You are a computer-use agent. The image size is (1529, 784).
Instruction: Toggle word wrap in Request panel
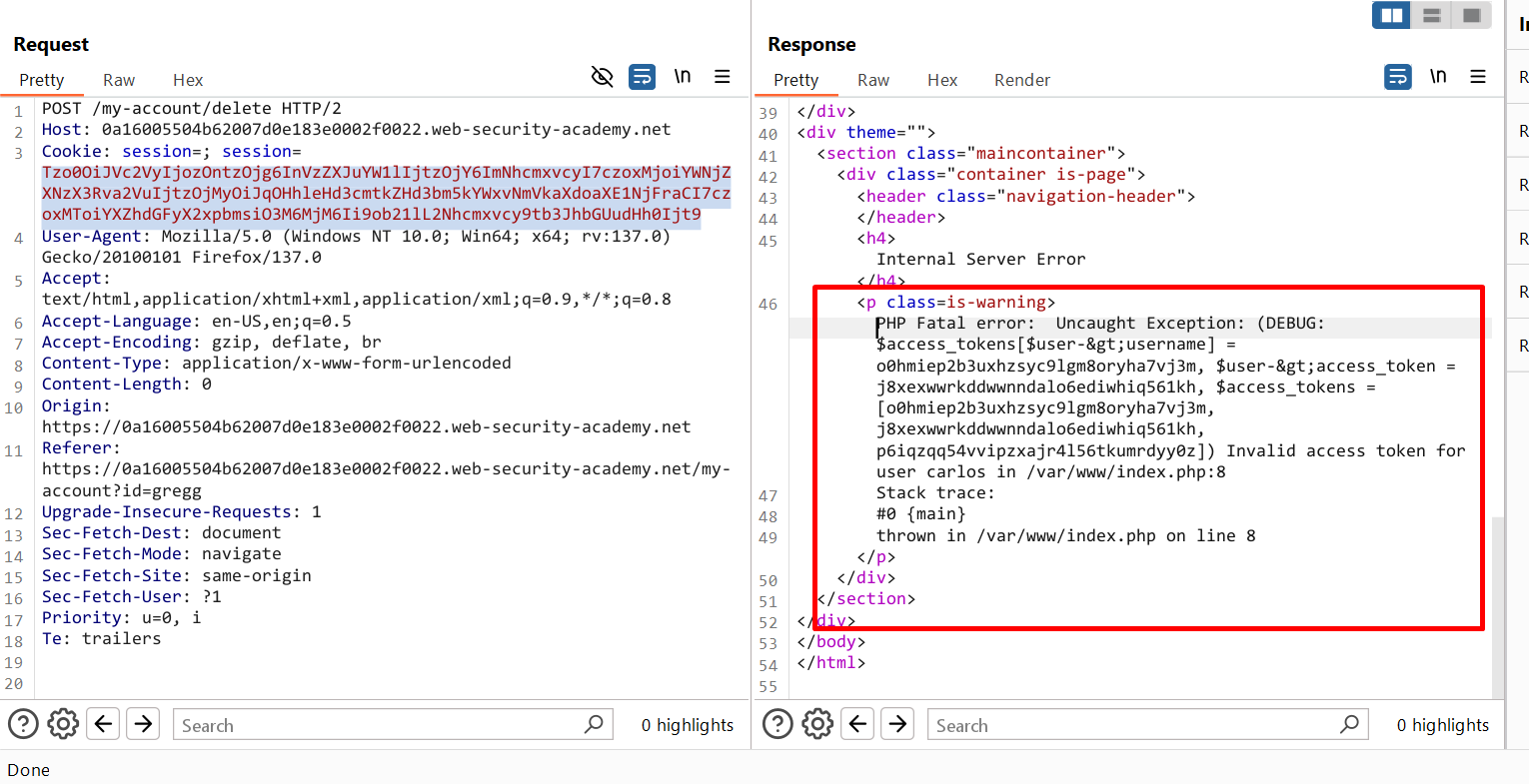[642, 77]
